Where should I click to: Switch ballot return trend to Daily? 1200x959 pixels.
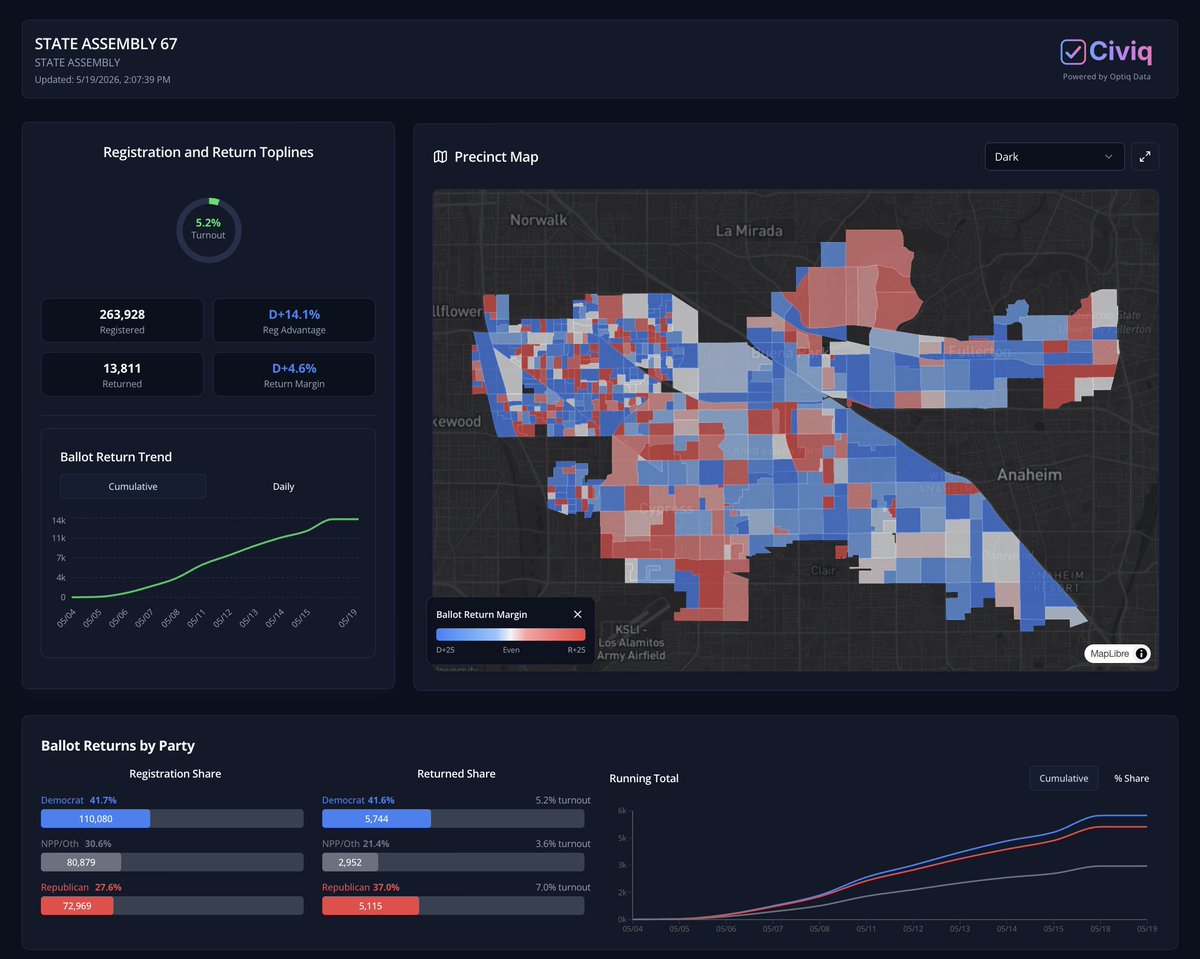click(284, 486)
